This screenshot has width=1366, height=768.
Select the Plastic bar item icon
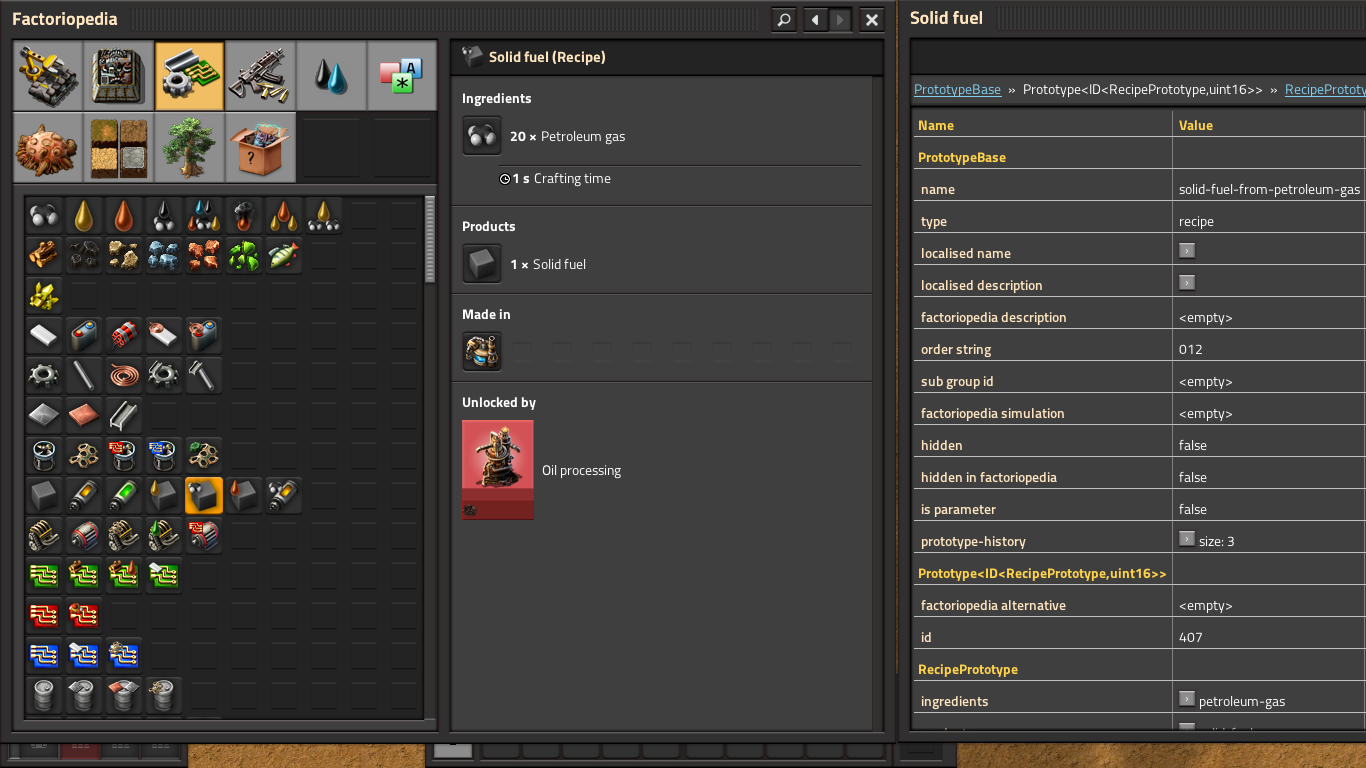(44, 336)
